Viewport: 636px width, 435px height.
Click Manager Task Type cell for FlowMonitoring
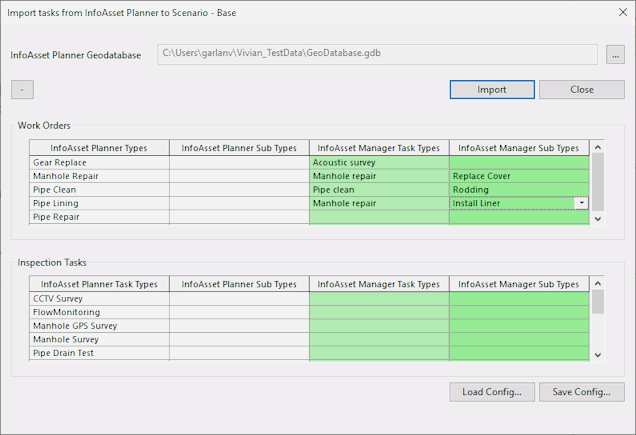(x=379, y=312)
